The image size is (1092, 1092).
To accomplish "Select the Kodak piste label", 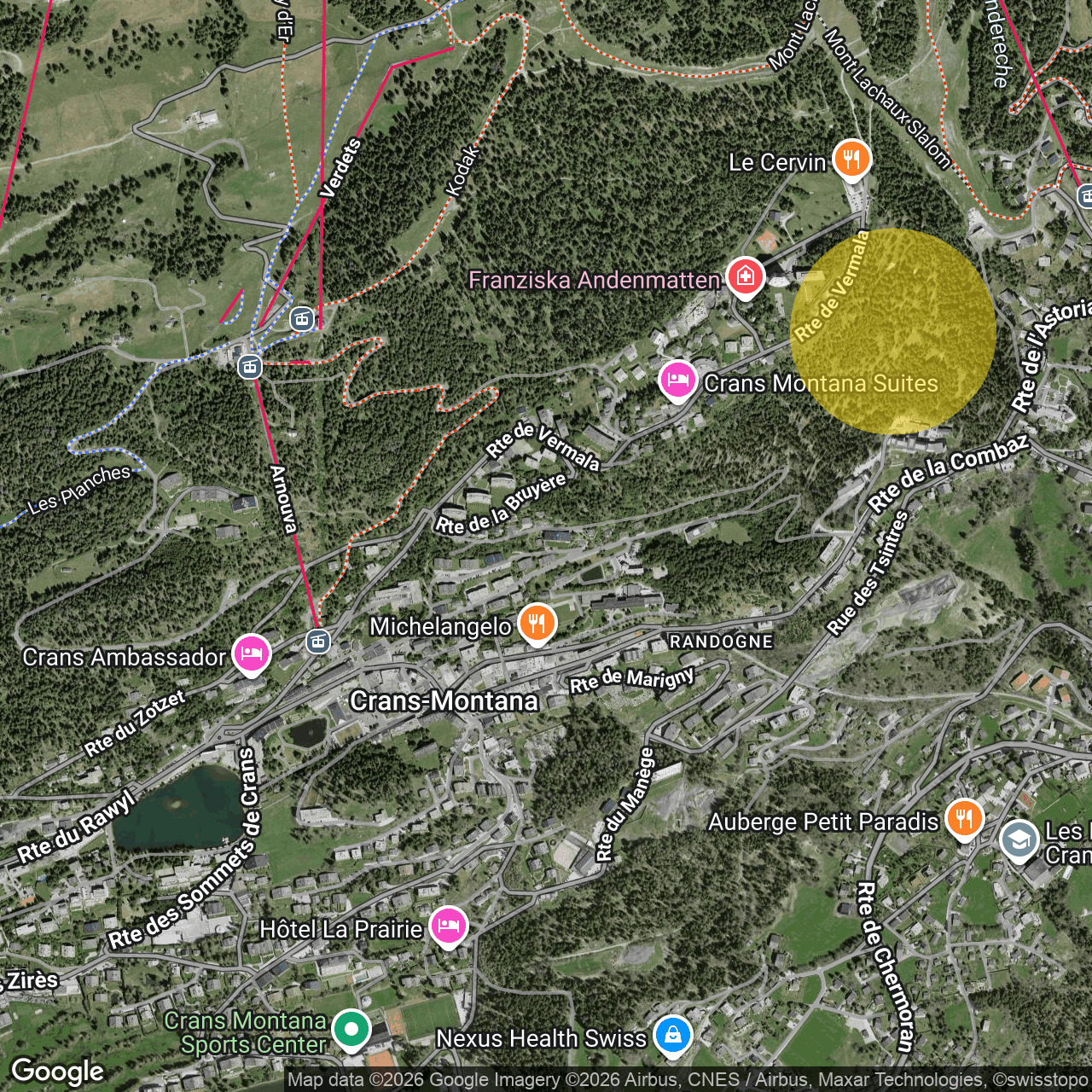I will (463, 171).
